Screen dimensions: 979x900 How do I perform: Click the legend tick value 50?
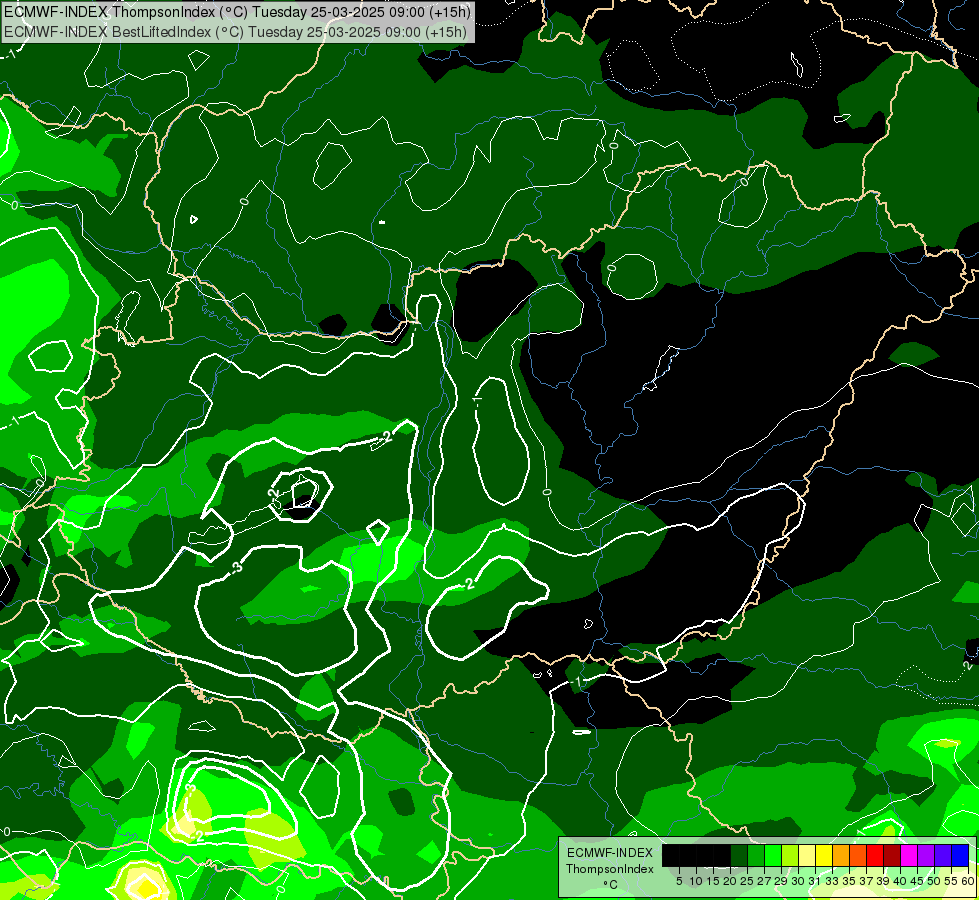coord(935,881)
